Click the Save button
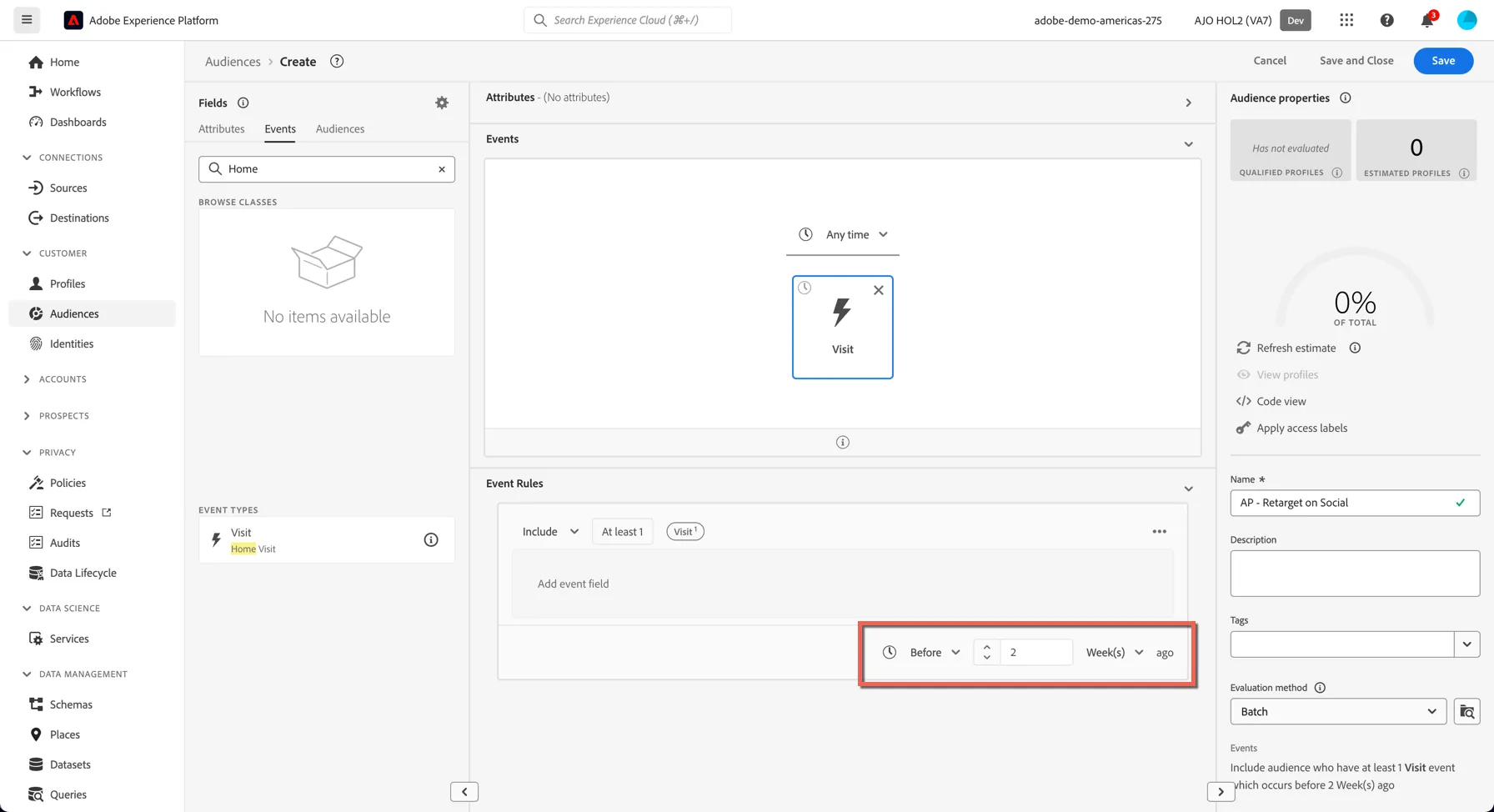 (x=1443, y=61)
